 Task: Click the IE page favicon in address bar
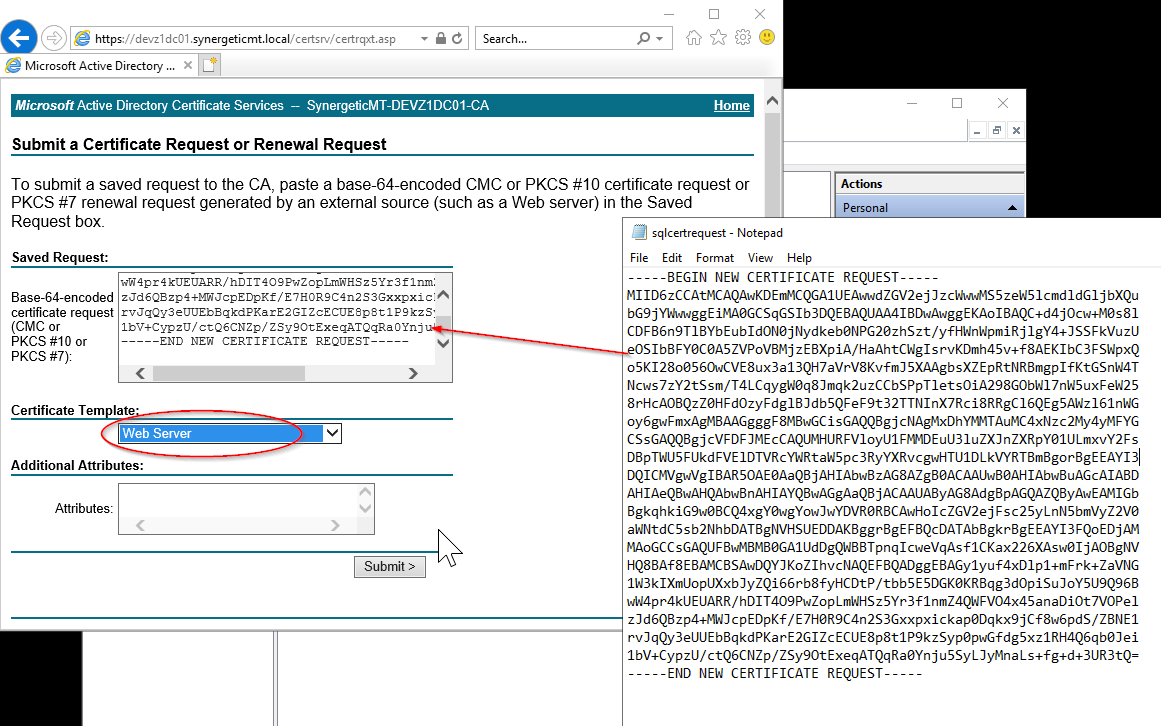pyautogui.click(x=83, y=38)
